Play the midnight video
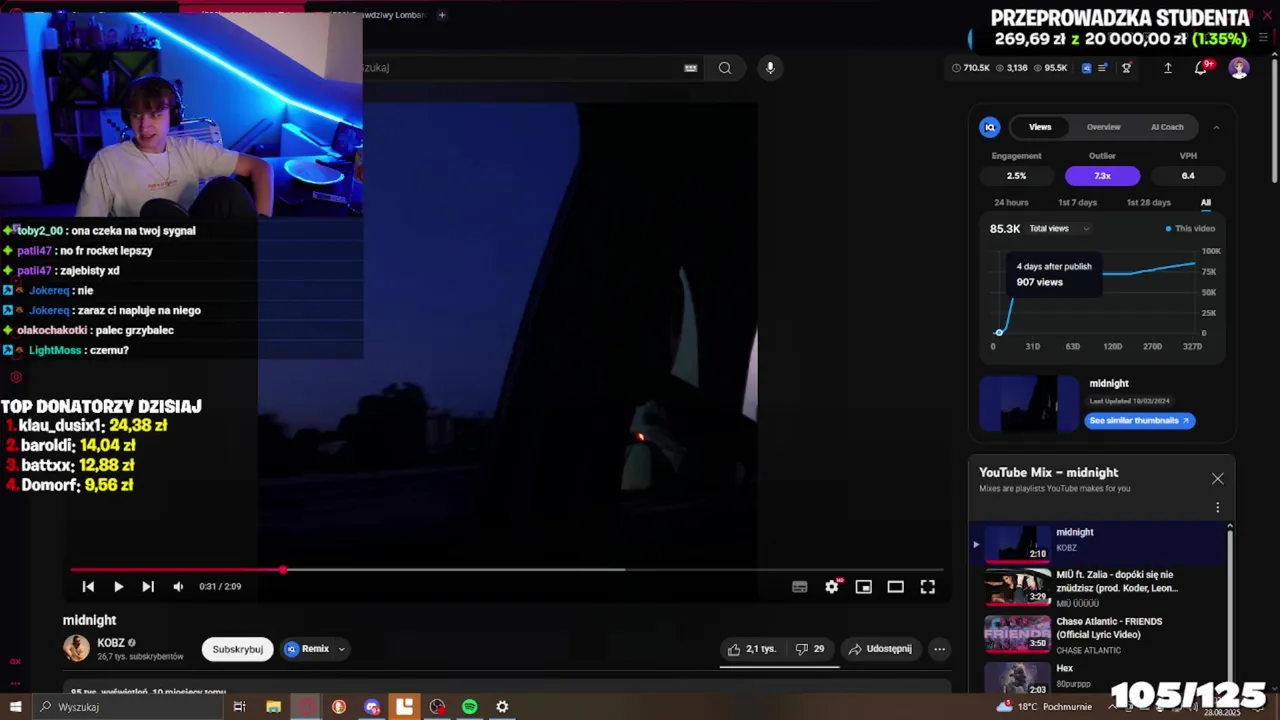The width and height of the screenshot is (1280, 720). click(118, 587)
